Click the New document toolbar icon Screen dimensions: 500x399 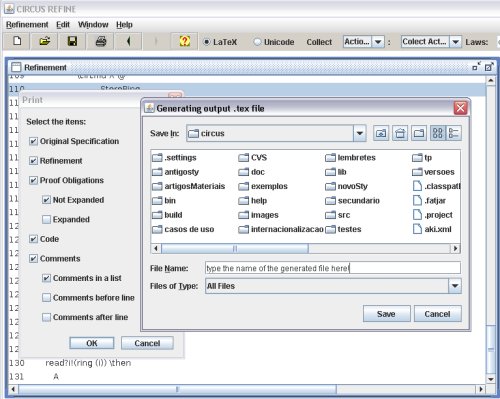(17, 41)
